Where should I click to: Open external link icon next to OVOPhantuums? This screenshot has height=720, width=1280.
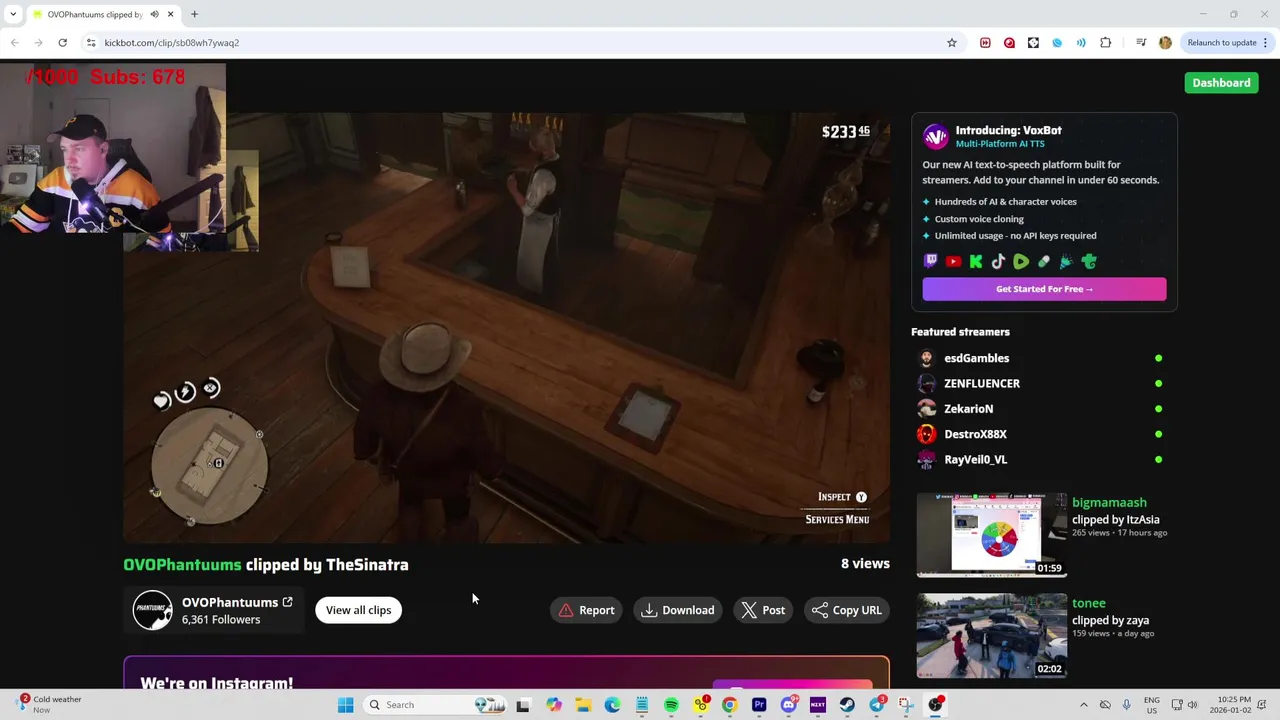tap(287, 602)
